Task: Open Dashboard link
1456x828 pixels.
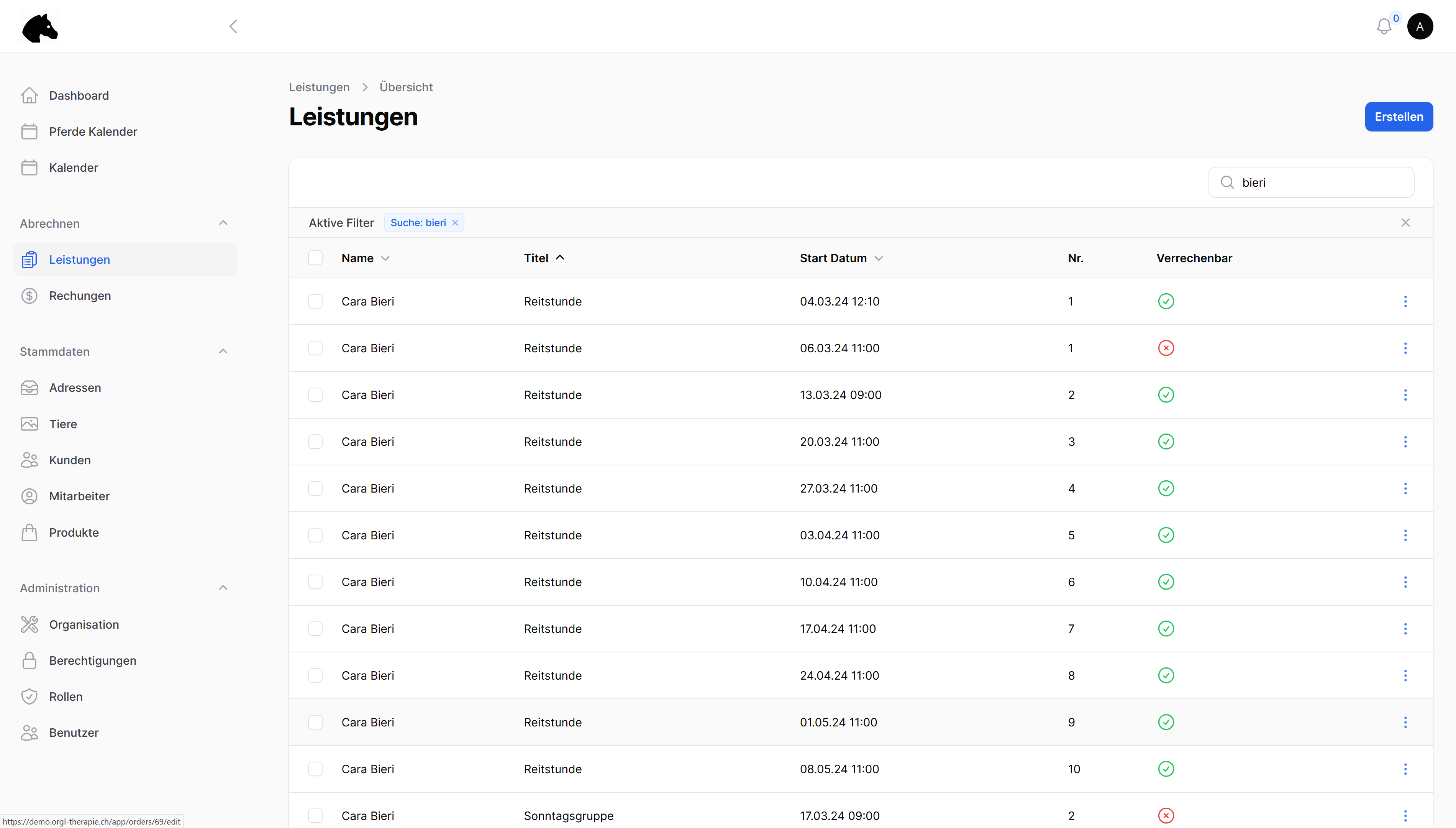Action: (125, 95)
